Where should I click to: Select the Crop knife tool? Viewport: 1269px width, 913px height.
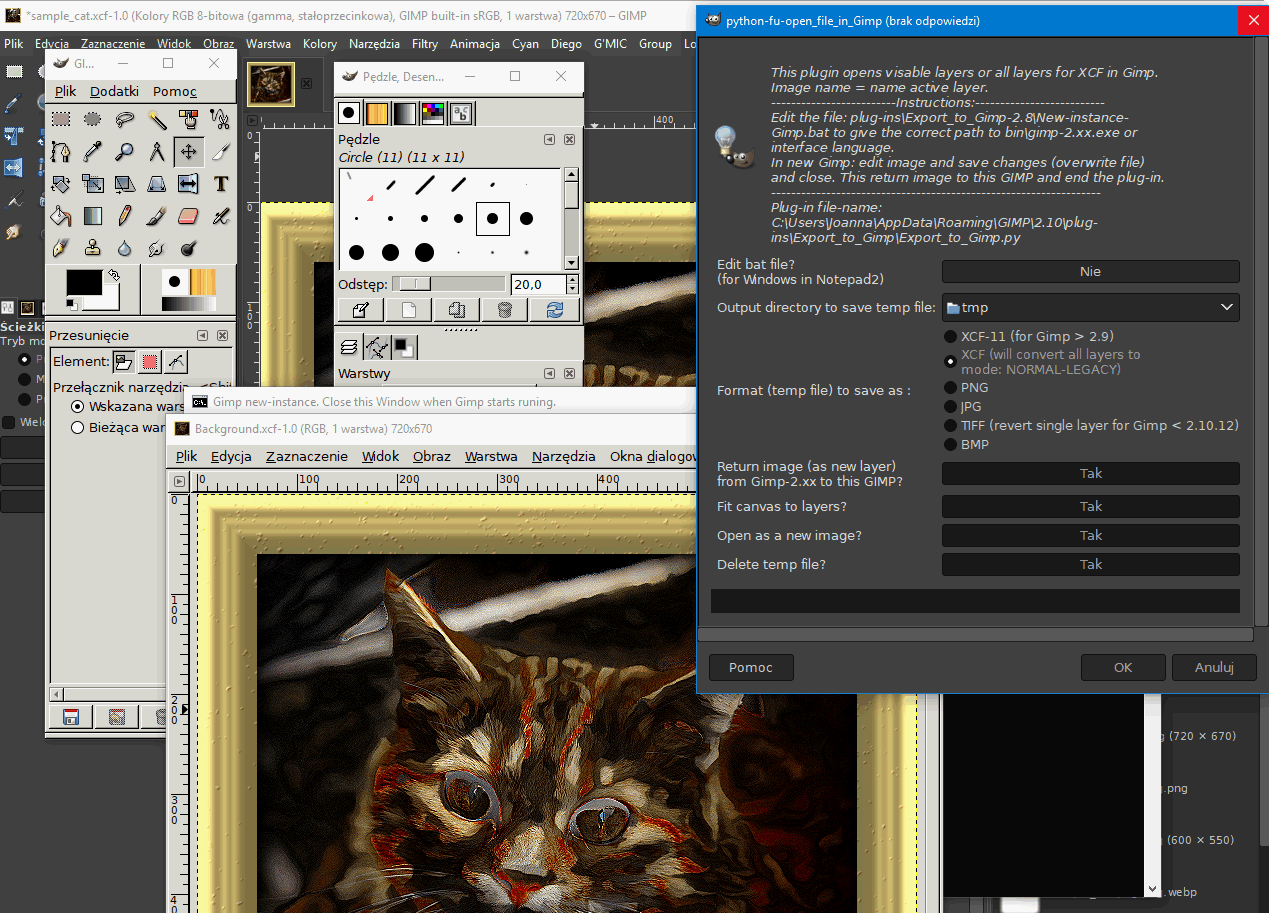[220, 152]
